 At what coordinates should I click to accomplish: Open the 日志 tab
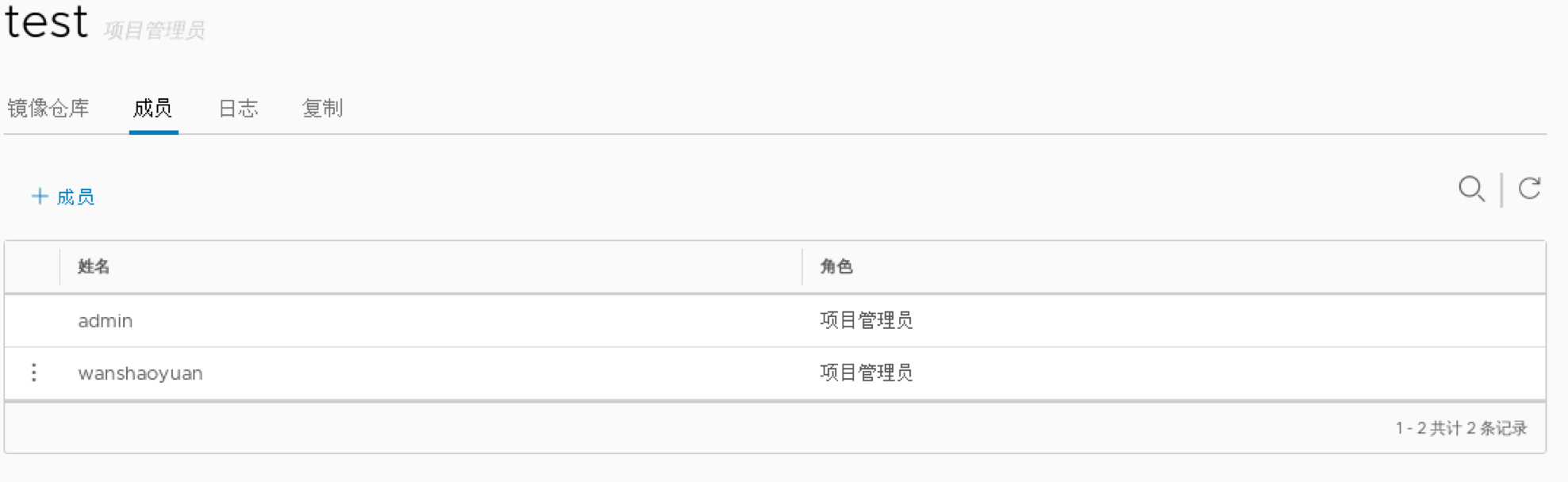(x=238, y=108)
